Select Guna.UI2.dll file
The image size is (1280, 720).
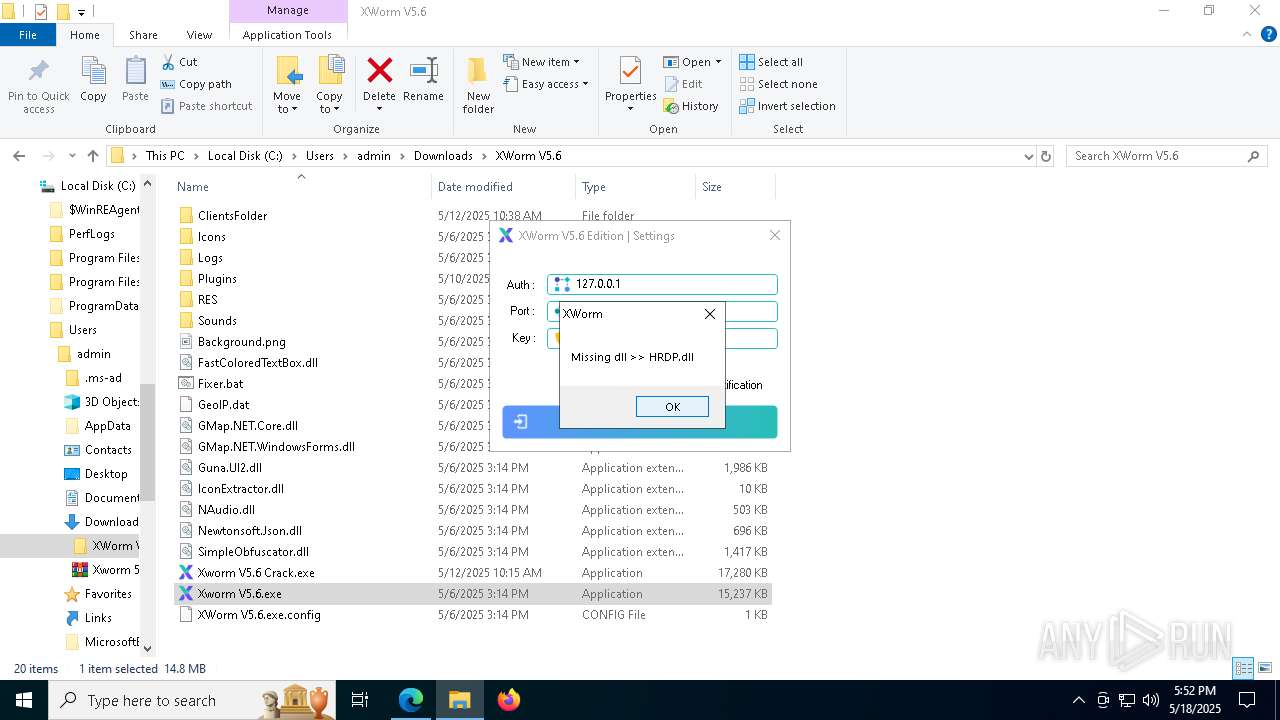pos(230,468)
